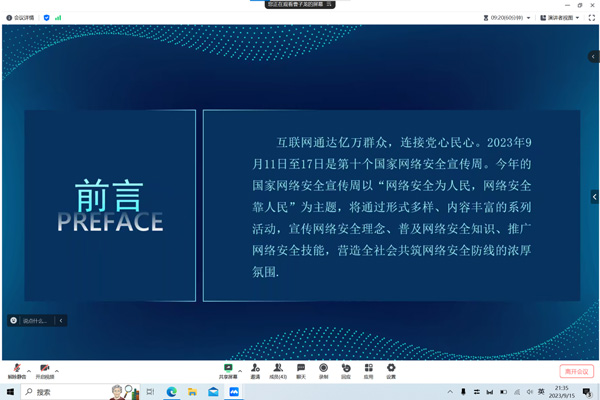Screen dimensions: 600x400
Task: Open the Invite participants icon
Action: point(256,369)
